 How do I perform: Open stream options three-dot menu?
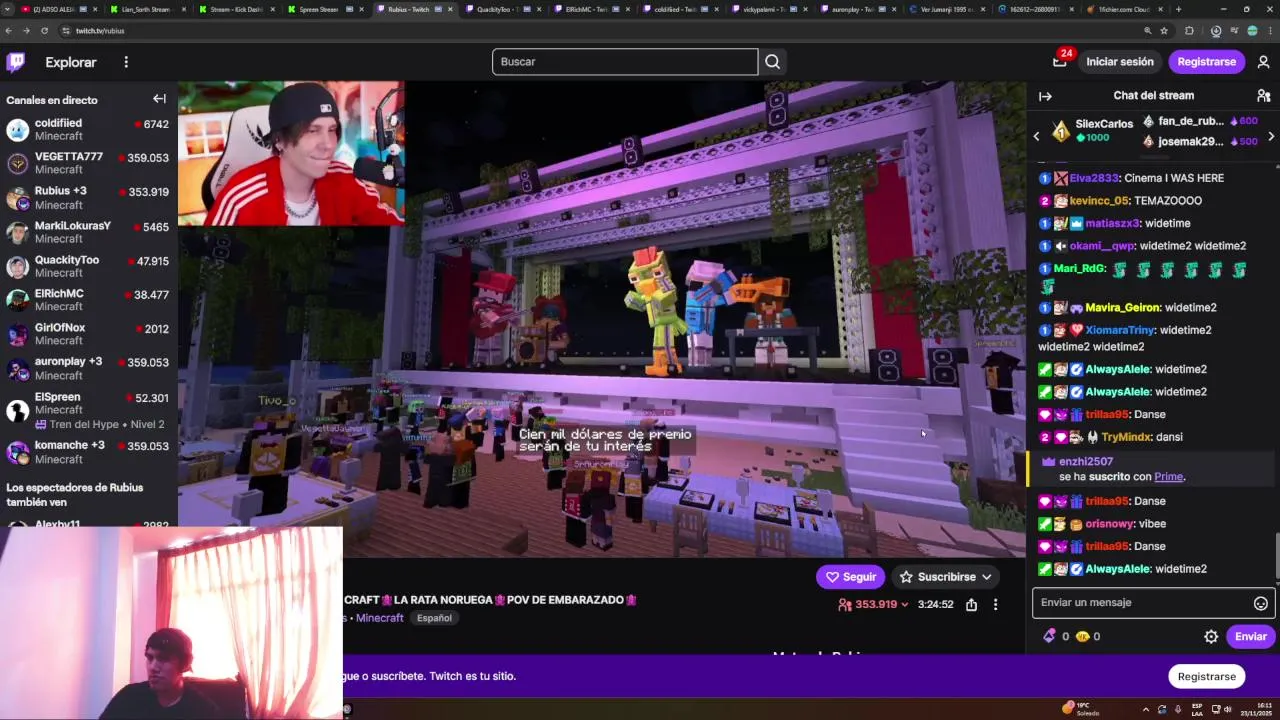(995, 604)
